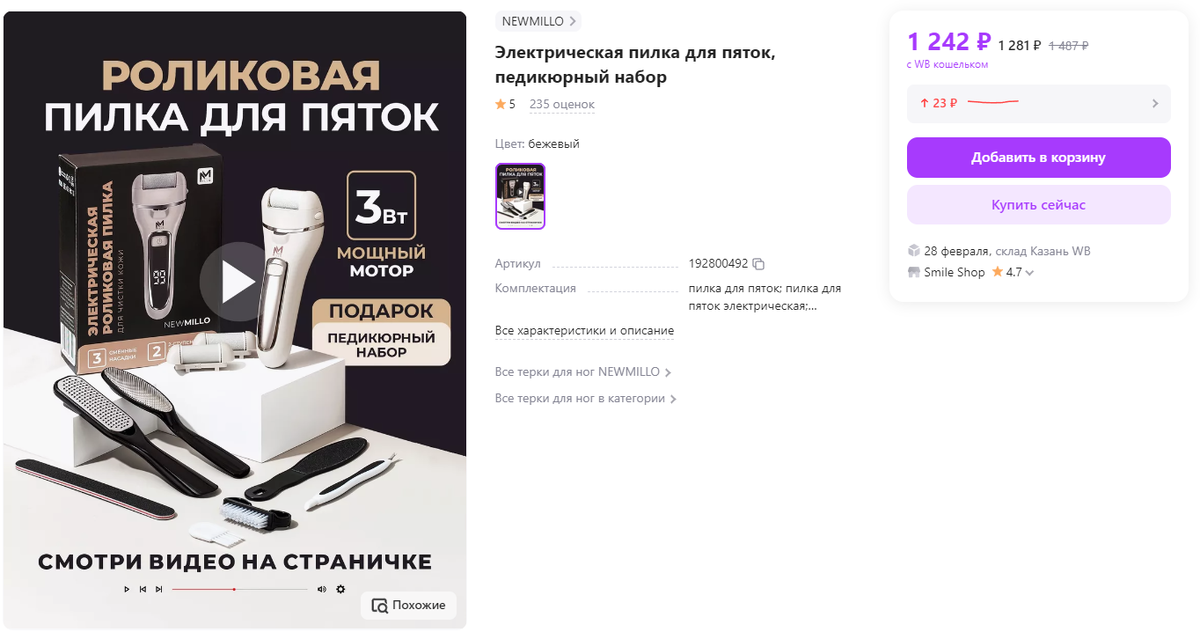Click the shop icon beside Smile Shop
Image resolution: width=1200 pixels, height=632 pixels.
913,272
